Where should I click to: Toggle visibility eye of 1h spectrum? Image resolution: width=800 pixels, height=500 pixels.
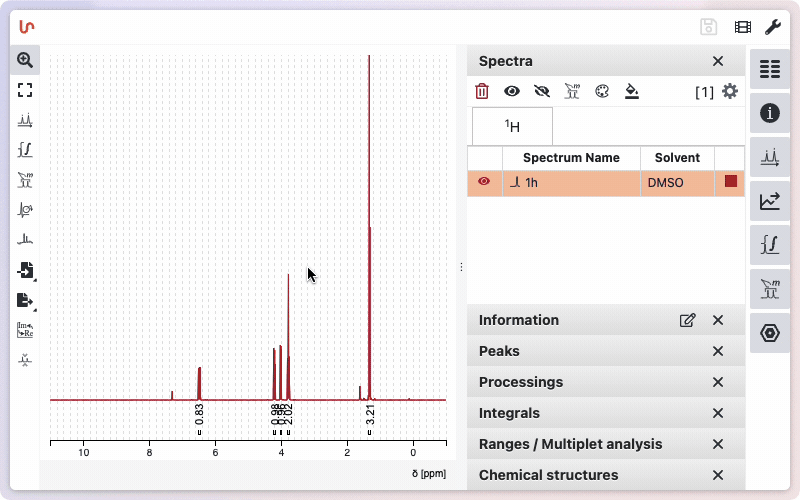click(484, 182)
